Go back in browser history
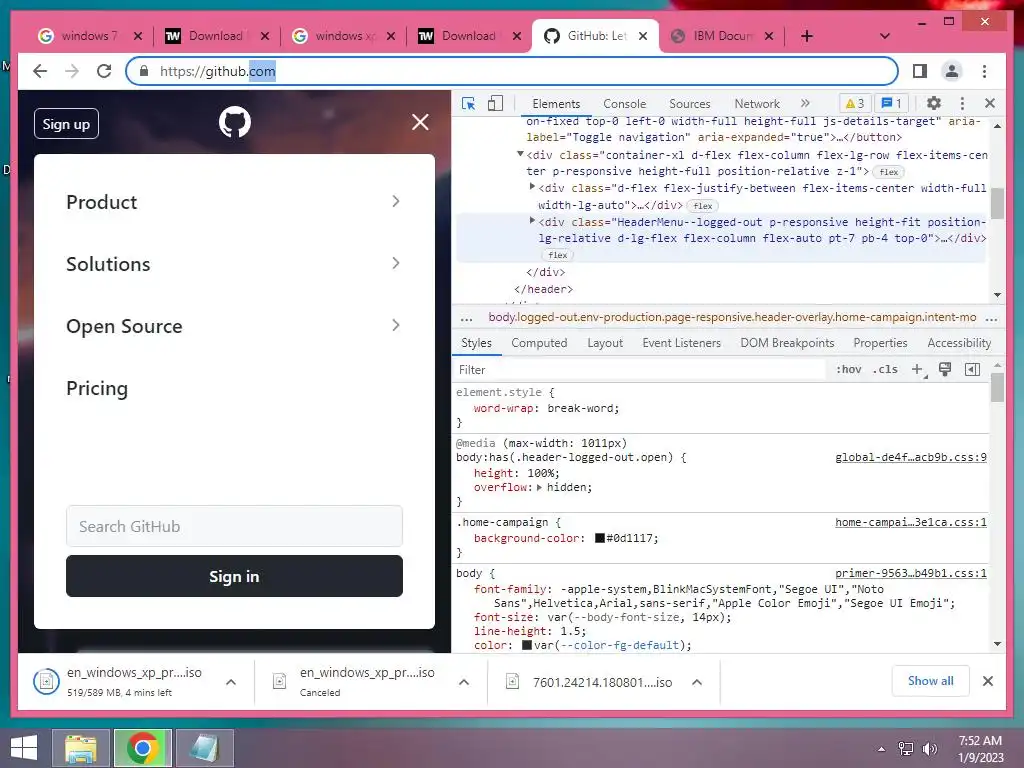Screen dimensions: 1024x768 click(40, 71)
